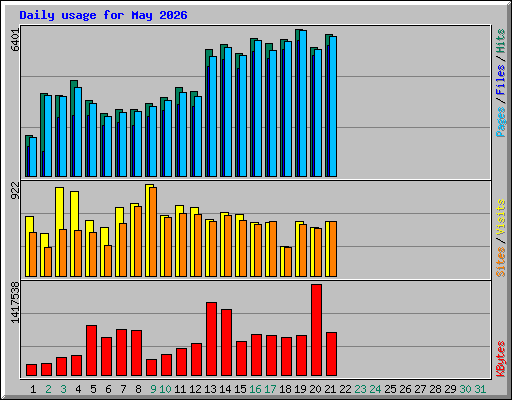The image size is (512, 400).
Task: Click the 'Daily usage for May 2026' title
Action: tap(103, 15)
